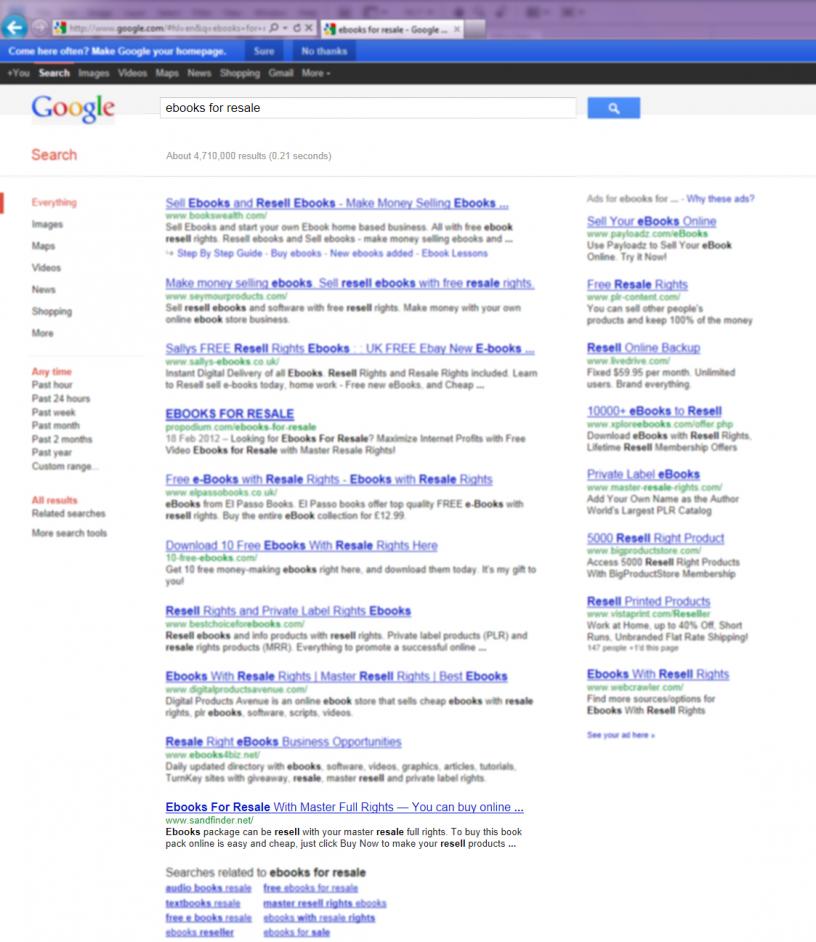816x942 pixels.
Task: Open the '10000+ eBooks to Resell' ad
Action: (654, 411)
